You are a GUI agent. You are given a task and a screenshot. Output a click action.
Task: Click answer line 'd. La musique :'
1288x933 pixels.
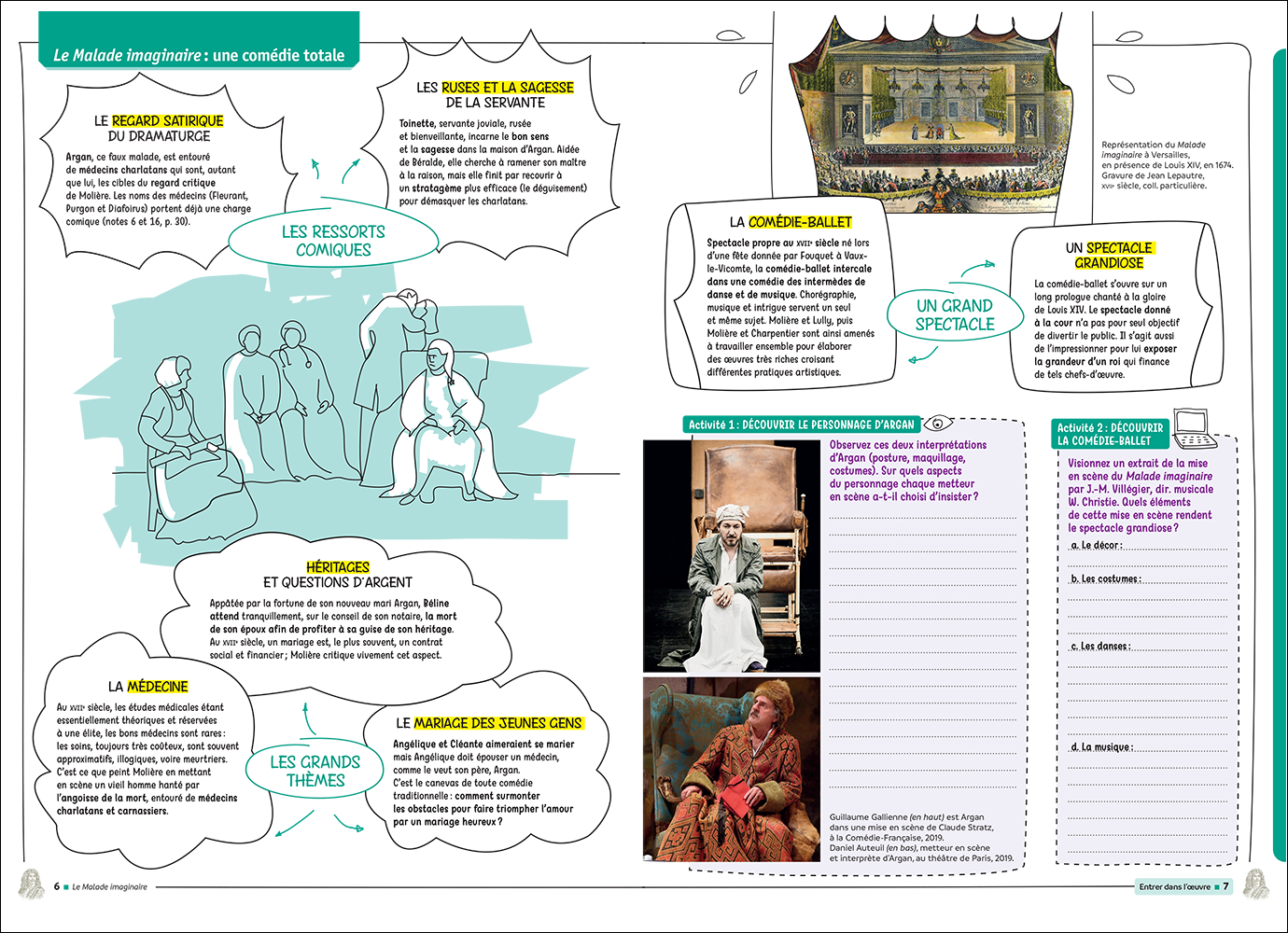1148,747
